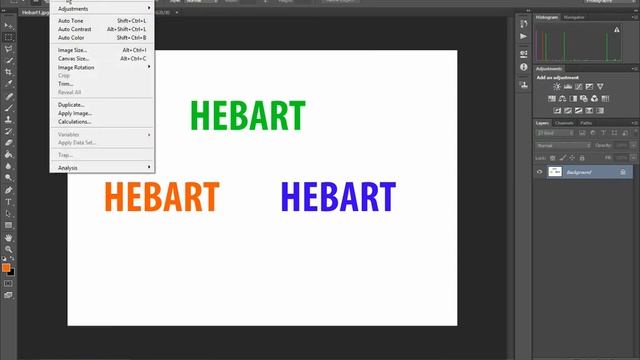Image resolution: width=640 pixels, height=360 pixels.
Task: Toggle lock all padlock in Layers
Action: [582, 158]
